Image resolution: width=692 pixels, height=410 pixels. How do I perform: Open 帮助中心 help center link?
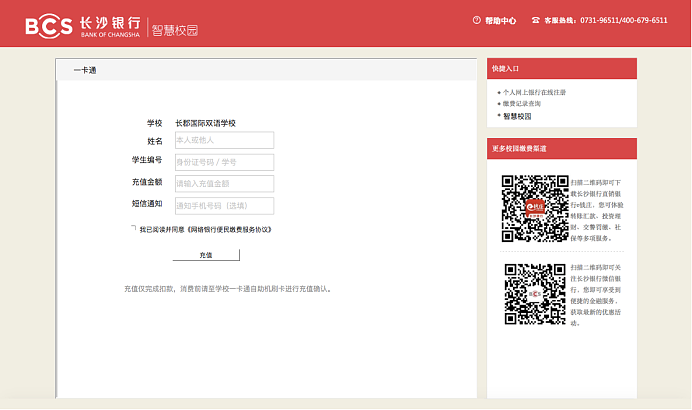click(x=500, y=20)
